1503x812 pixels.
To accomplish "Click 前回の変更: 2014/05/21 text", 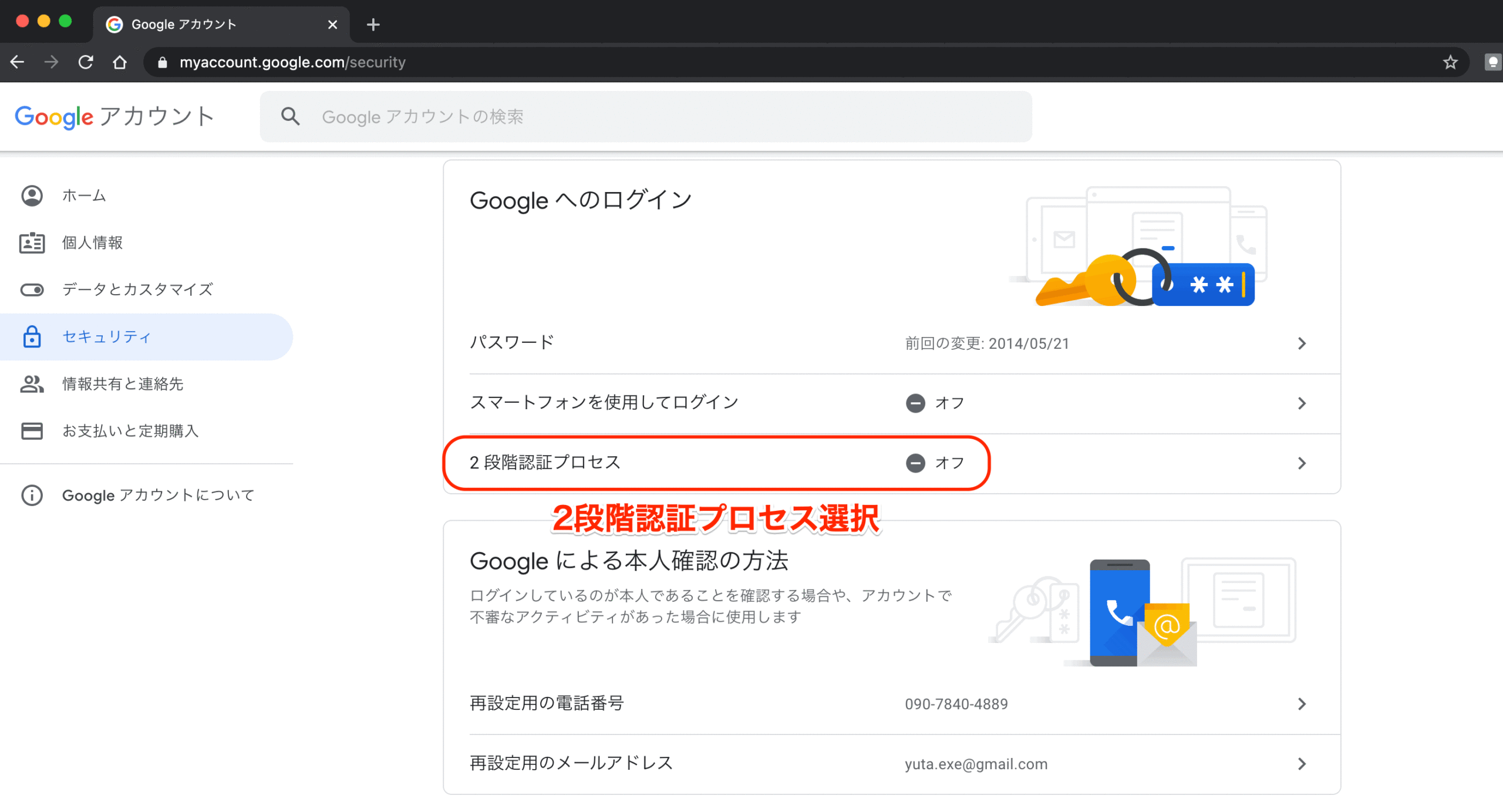I will click(987, 343).
